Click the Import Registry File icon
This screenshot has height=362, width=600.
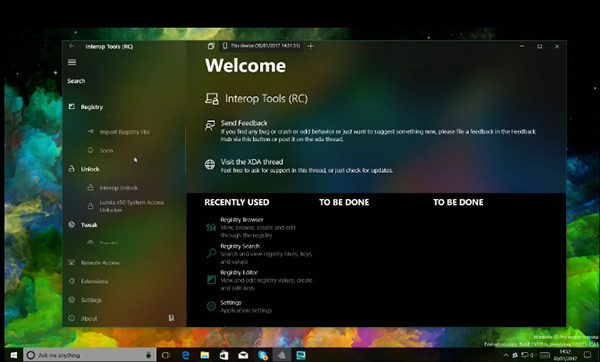[x=90, y=131]
